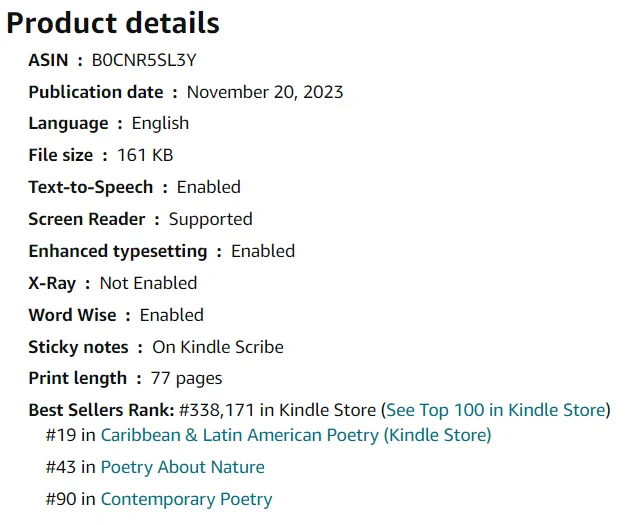Click the #90 rank number text
Viewport: 638px width, 525px height.
coord(61,499)
